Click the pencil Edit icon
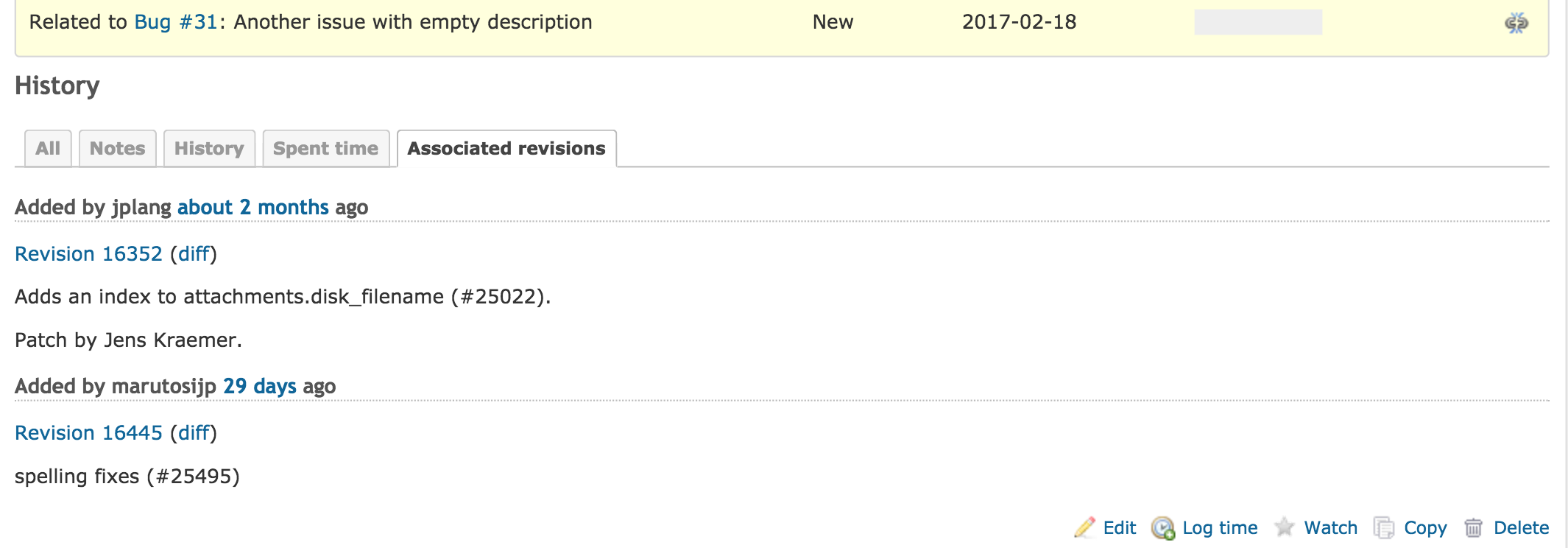 pos(1084,527)
